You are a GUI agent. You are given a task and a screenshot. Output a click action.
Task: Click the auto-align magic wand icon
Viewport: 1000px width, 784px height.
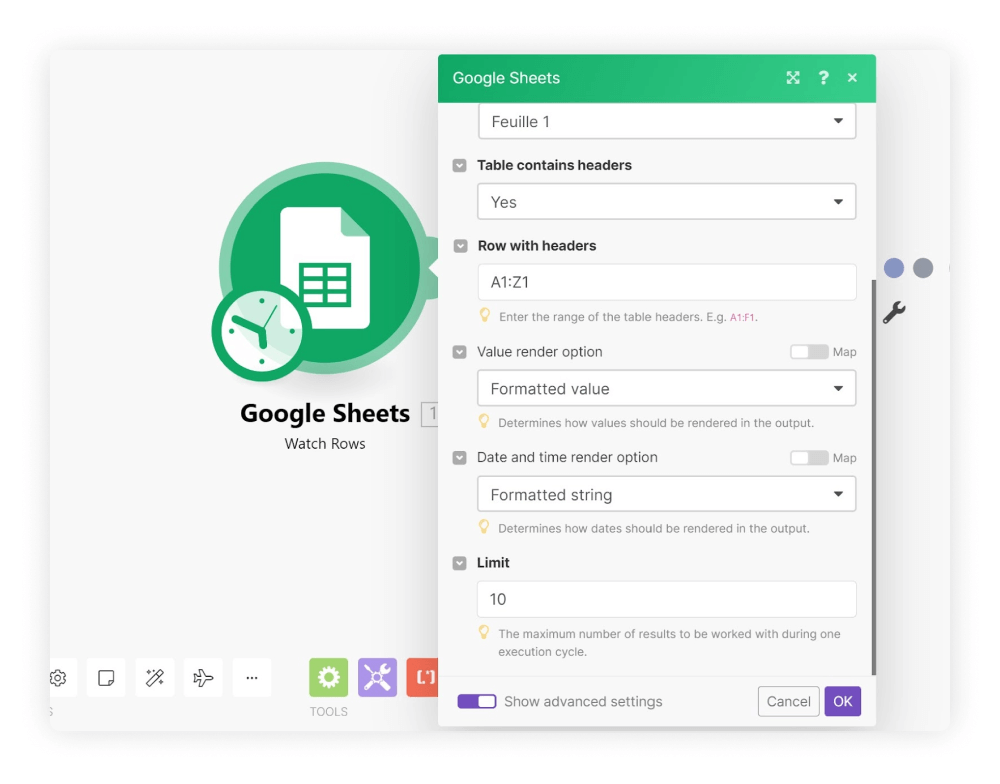click(155, 677)
